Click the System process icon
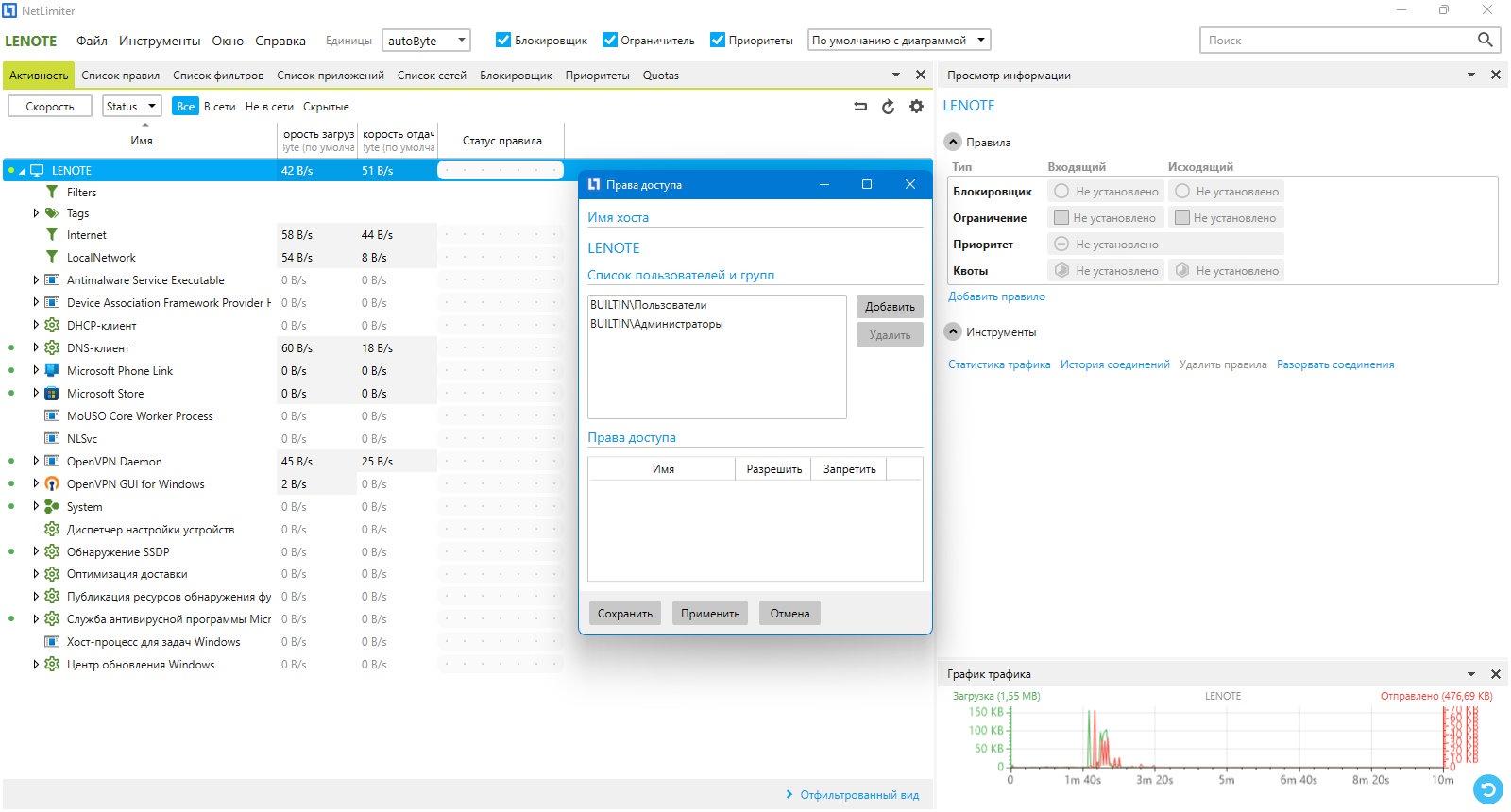 (52, 506)
